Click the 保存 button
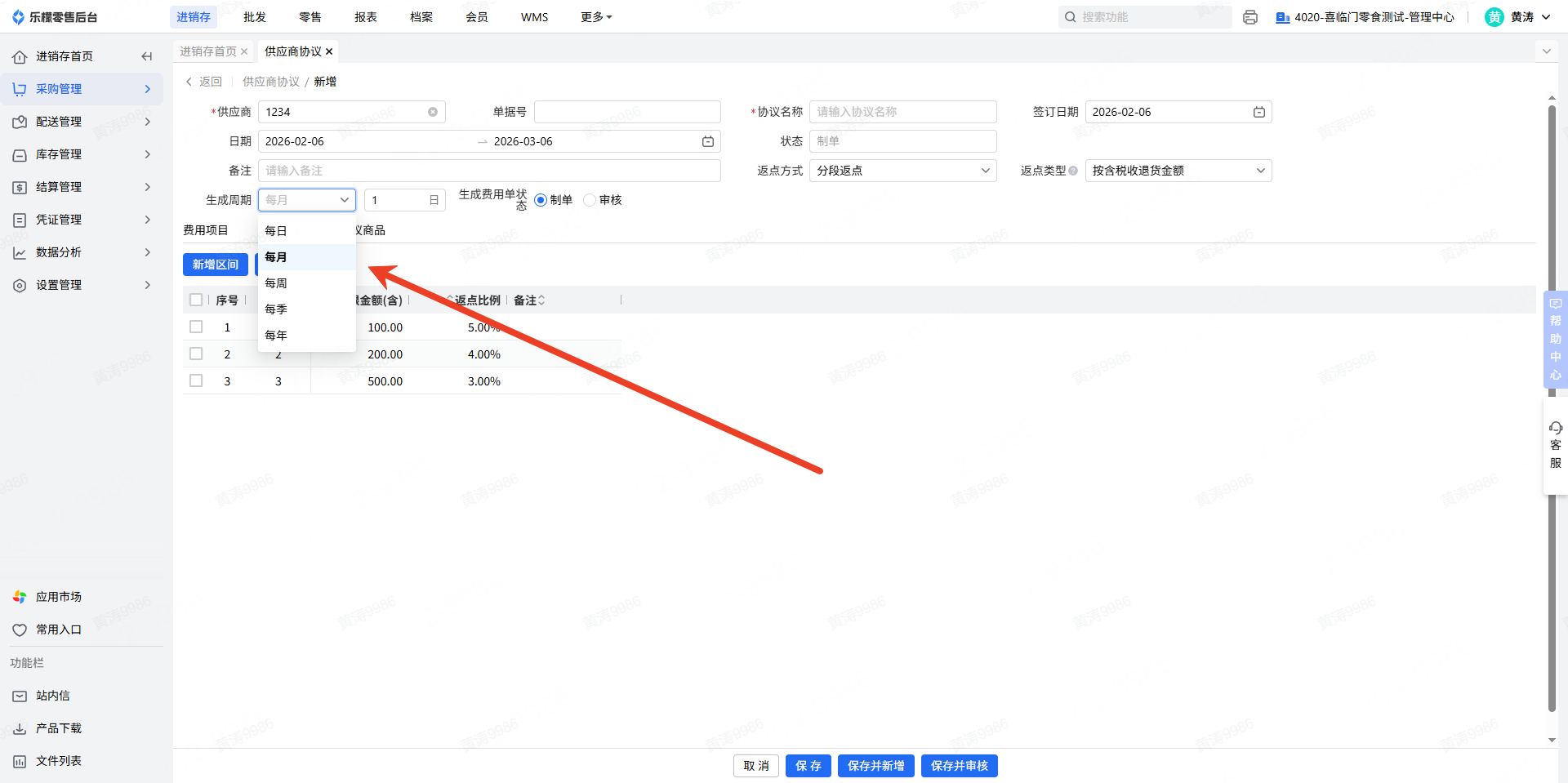The width and height of the screenshot is (1568, 783). tap(808, 766)
